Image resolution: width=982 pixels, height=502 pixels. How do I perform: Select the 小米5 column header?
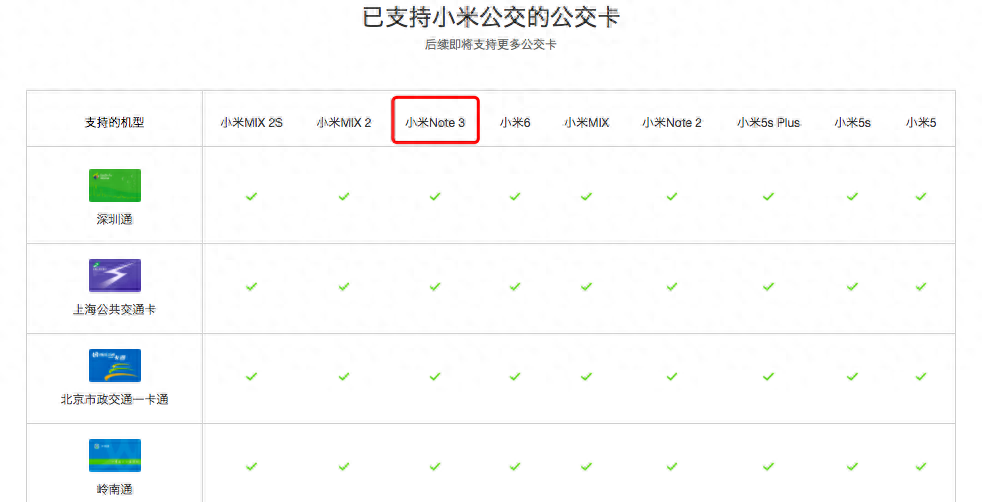(921, 123)
